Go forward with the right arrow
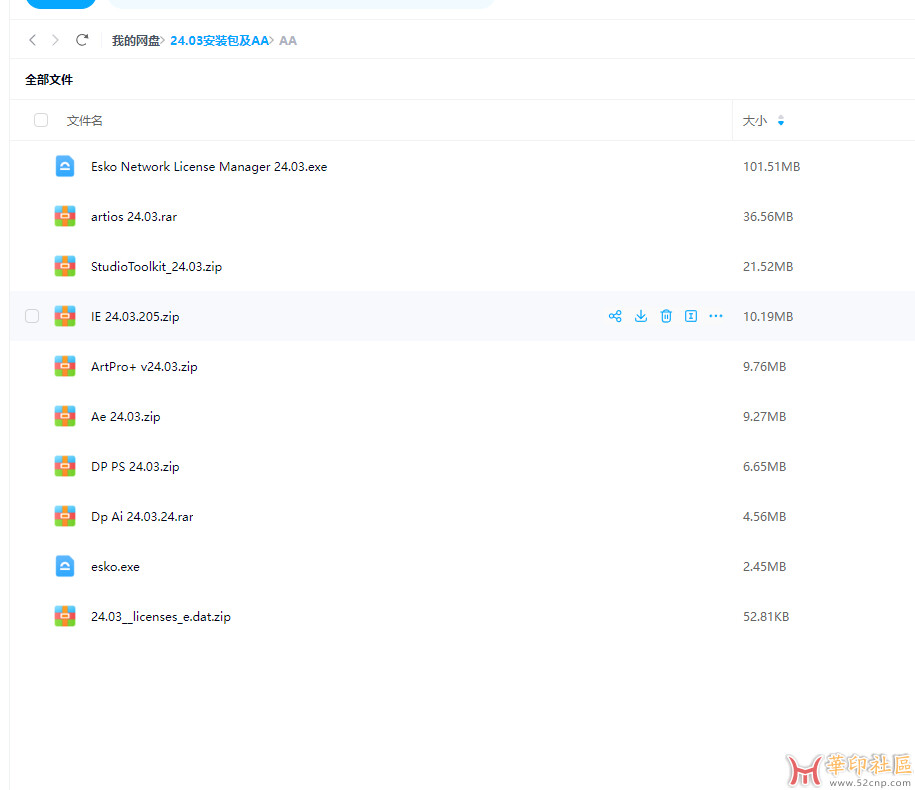Screen dimensions: 915x790 point(55,40)
